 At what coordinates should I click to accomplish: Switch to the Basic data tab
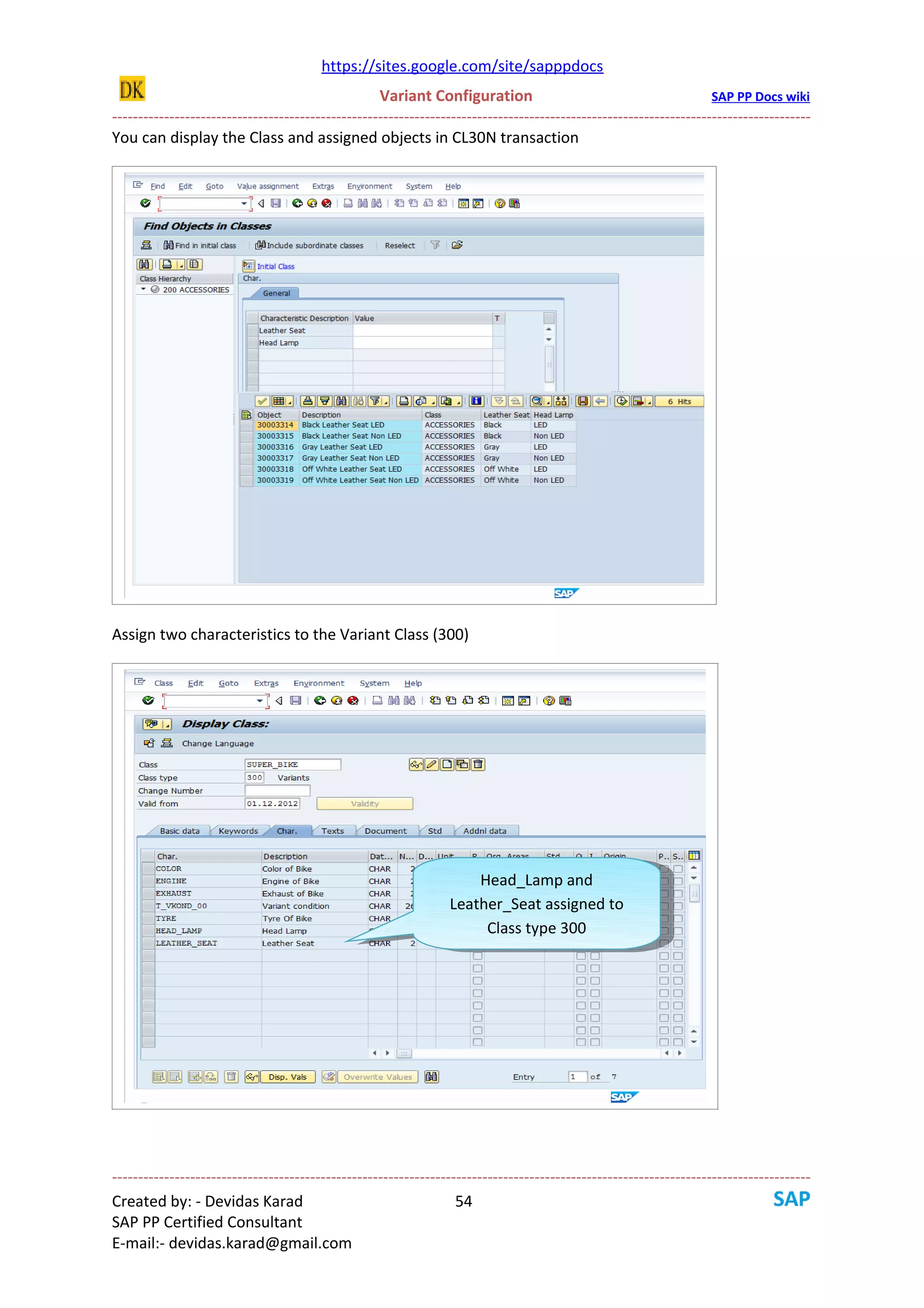(179, 830)
